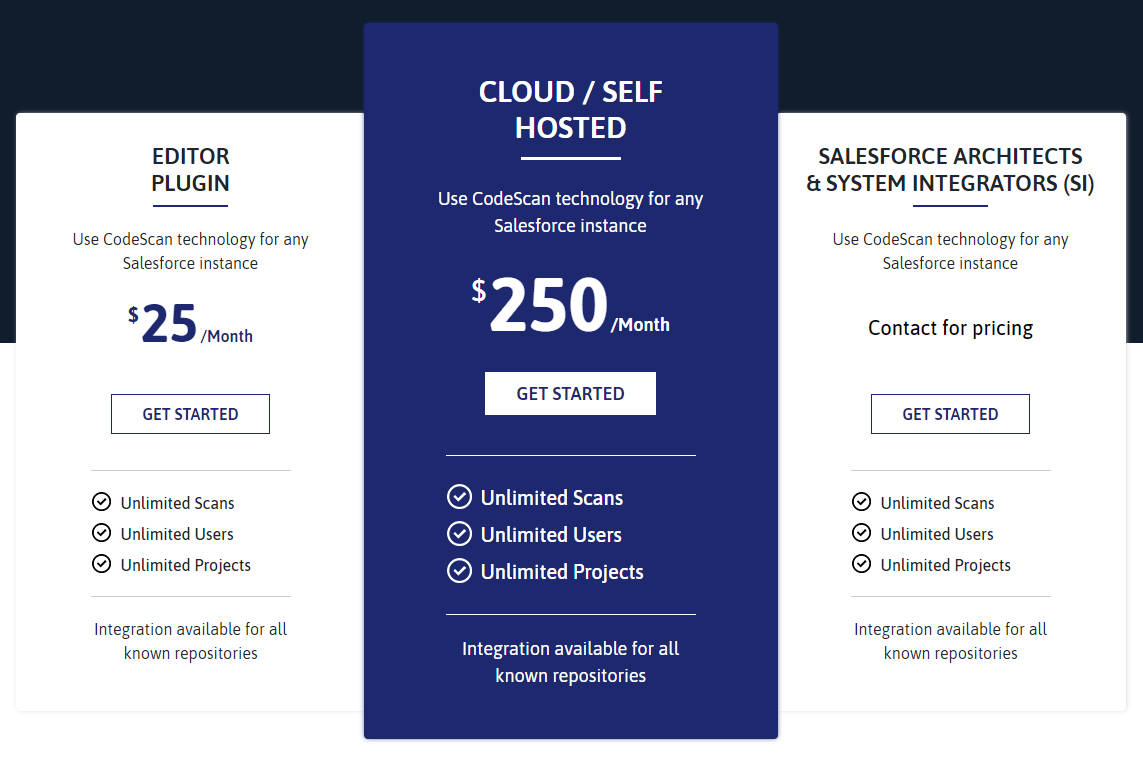Click Integration available text in Editor Plugin card
The image size is (1143, 761).
point(190,641)
